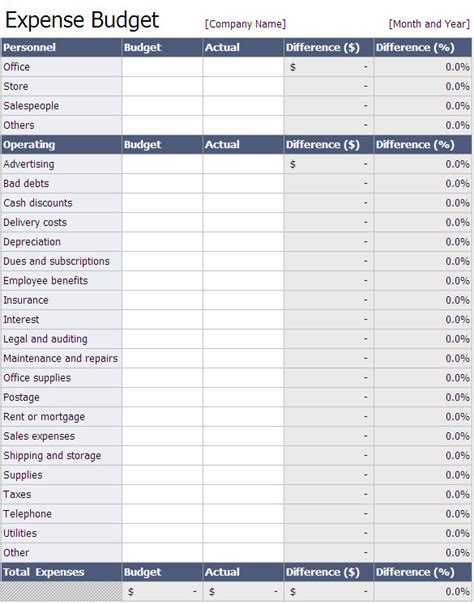Screen dimensions: 474x604
Task: Click the Expense Budget title
Action: coord(82,21)
